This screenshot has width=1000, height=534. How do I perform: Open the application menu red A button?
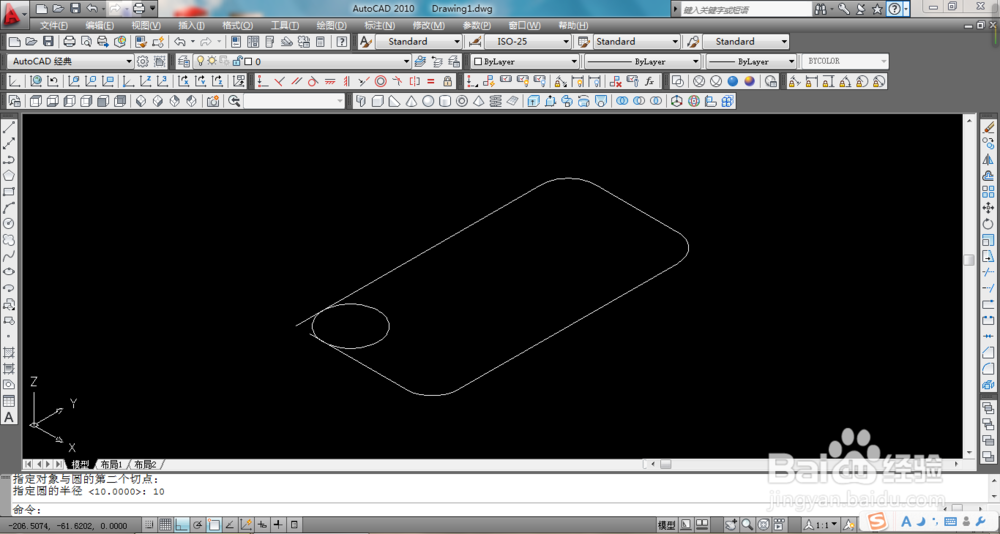coord(13,13)
